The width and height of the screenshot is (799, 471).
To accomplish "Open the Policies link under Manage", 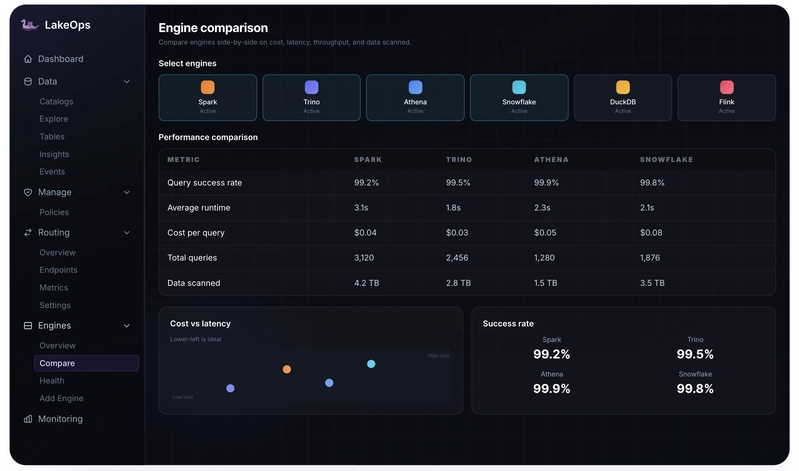I will (x=54, y=212).
